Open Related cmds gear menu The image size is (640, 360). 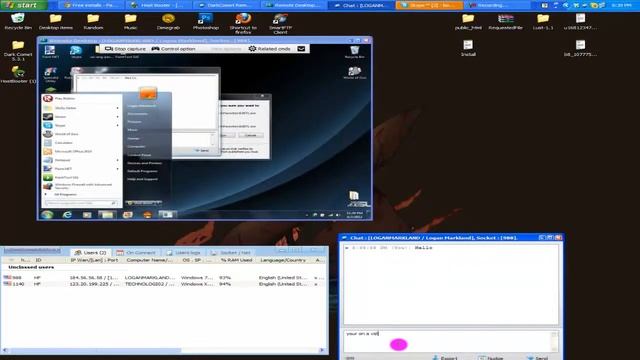270,49
